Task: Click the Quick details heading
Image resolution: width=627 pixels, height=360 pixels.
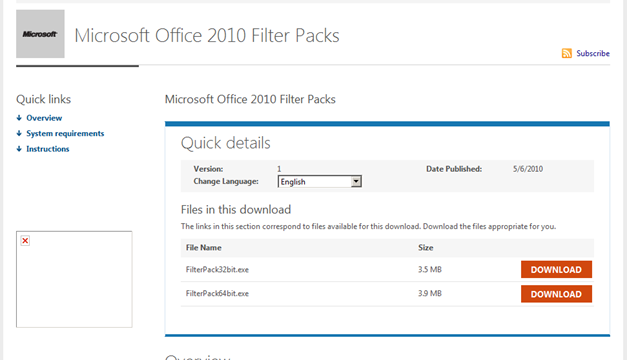Action: coord(226,143)
